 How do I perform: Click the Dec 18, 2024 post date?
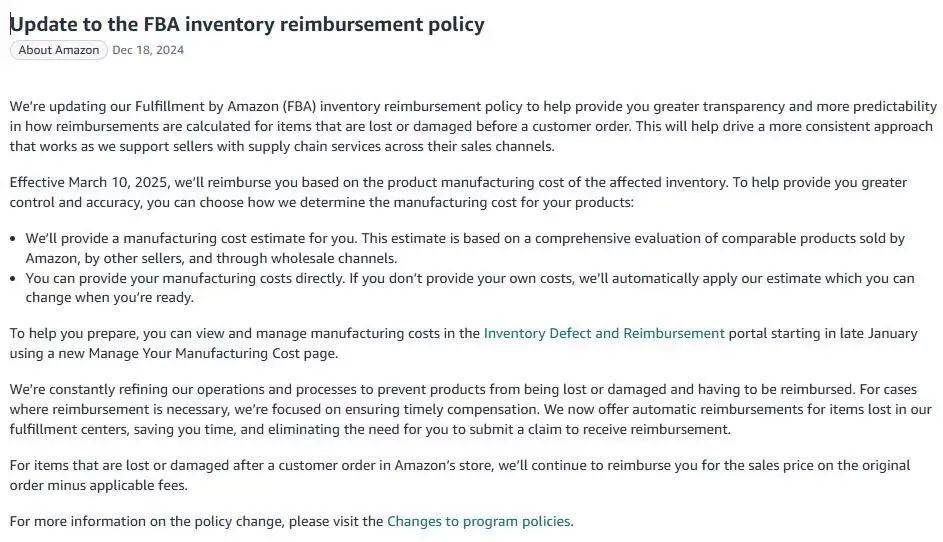click(x=148, y=50)
